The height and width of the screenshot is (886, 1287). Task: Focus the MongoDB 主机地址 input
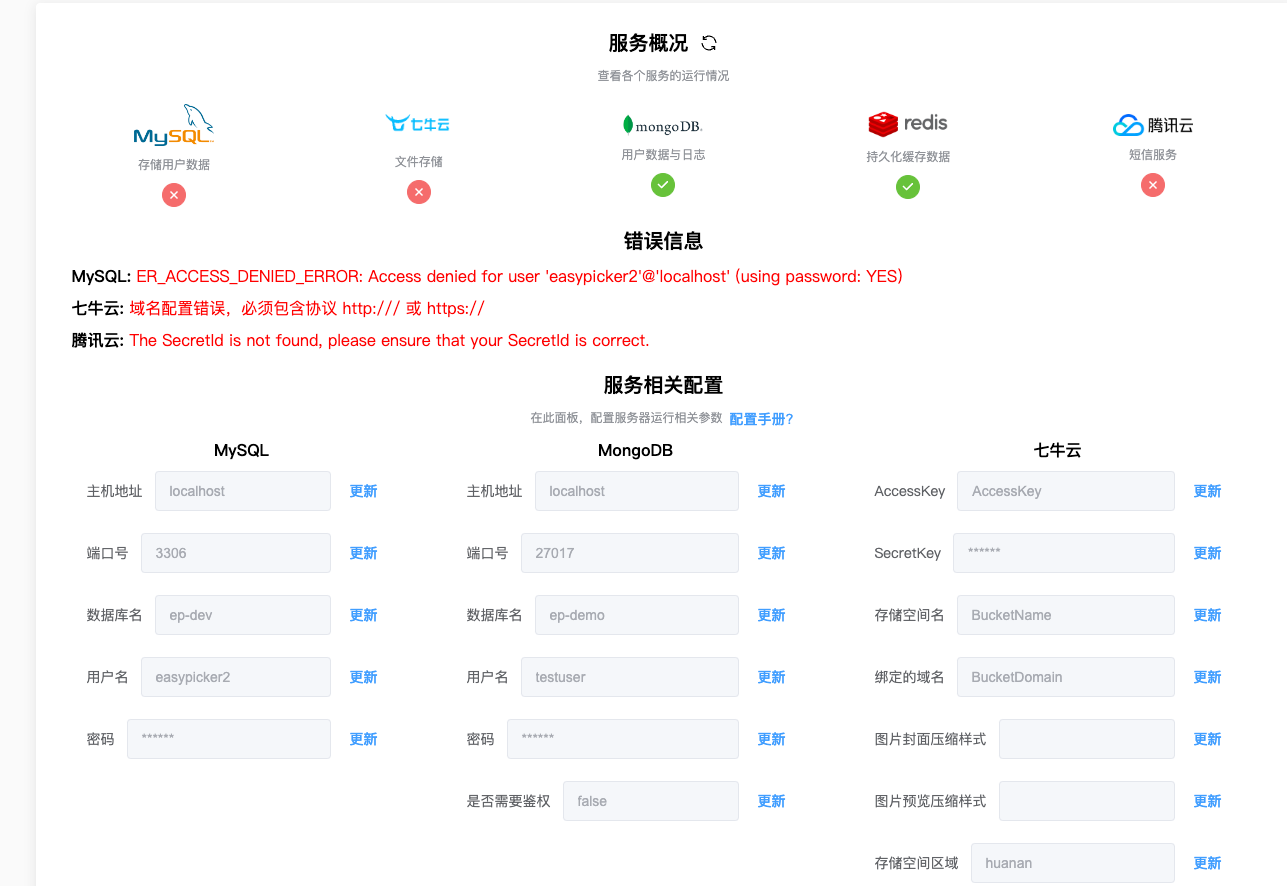[637, 491]
